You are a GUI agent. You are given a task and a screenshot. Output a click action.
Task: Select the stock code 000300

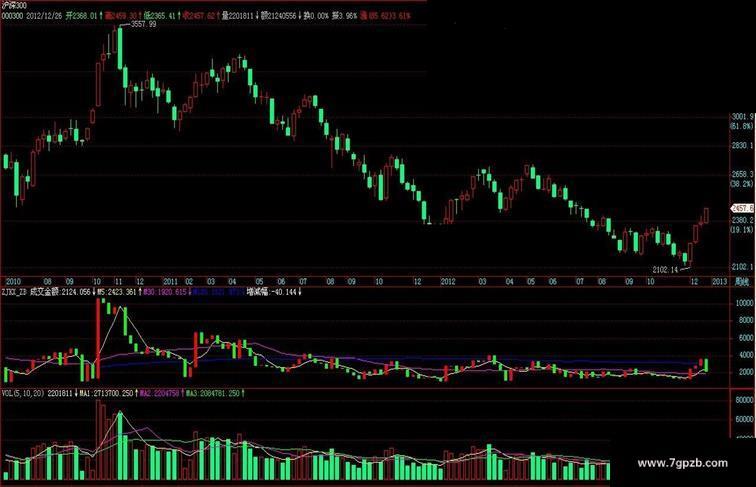pos(13,16)
